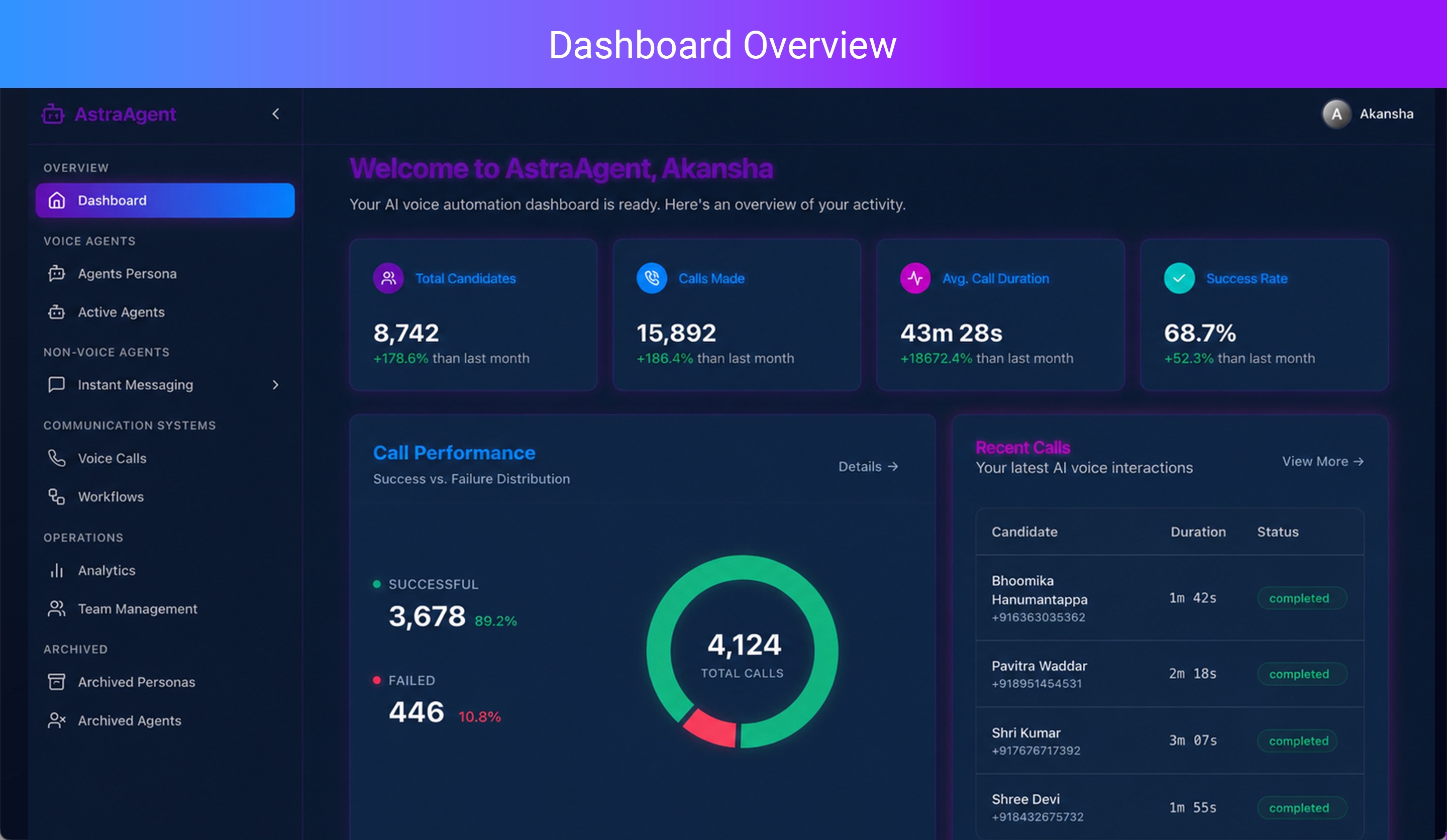Click the Agents Persona robot icon
Screen dimensions: 1447x840
click(x=56, y=273)
